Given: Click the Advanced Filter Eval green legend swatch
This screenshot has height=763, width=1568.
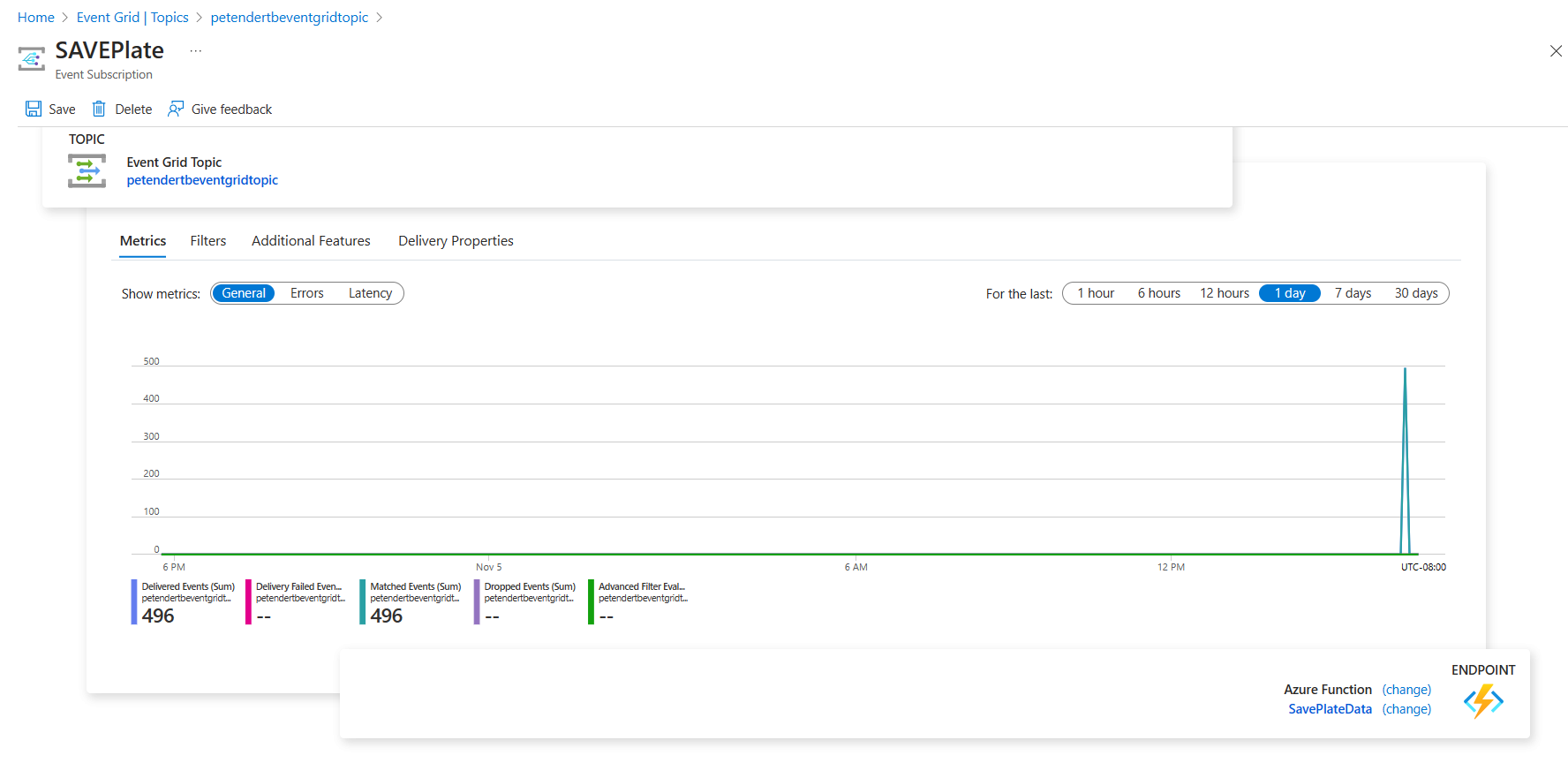Looking at the screenshot, I should 591,601.
